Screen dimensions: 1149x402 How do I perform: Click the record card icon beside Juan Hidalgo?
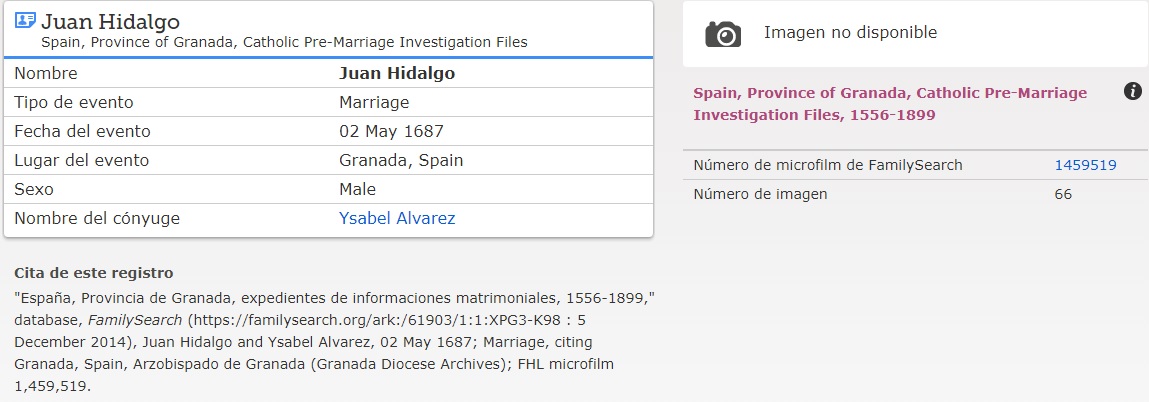[x=26, y=21]
